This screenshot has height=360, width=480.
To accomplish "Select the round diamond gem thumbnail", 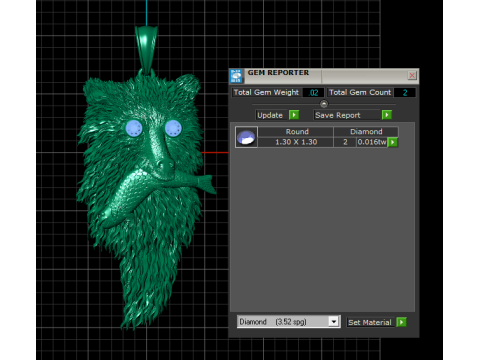I will tap(246, 137).
